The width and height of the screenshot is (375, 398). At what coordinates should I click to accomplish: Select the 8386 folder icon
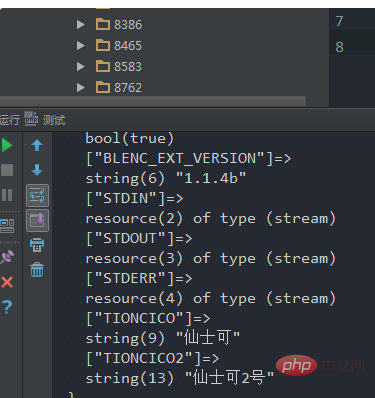coord(103,24)
